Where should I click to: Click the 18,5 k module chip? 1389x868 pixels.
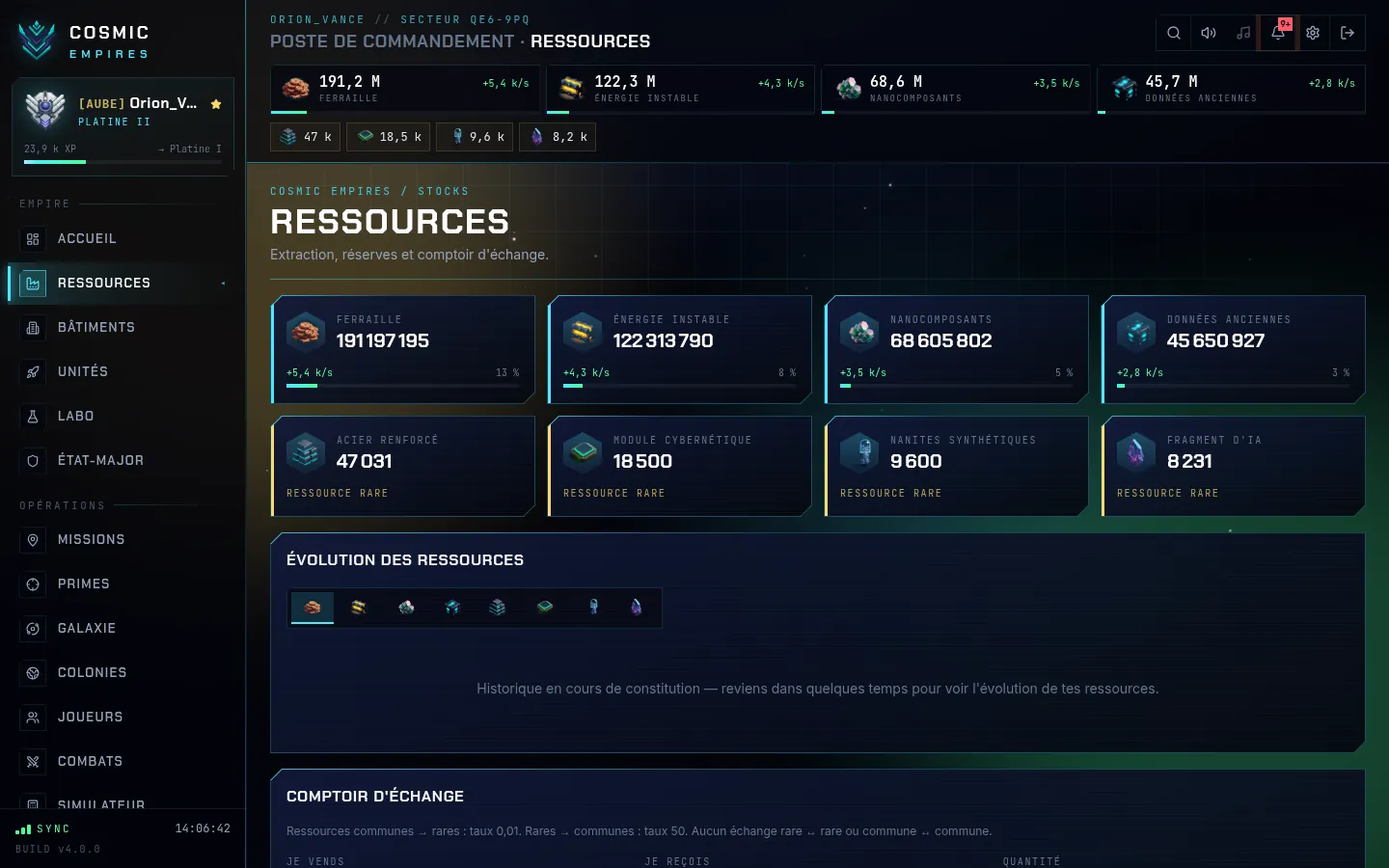click(389, 137)
